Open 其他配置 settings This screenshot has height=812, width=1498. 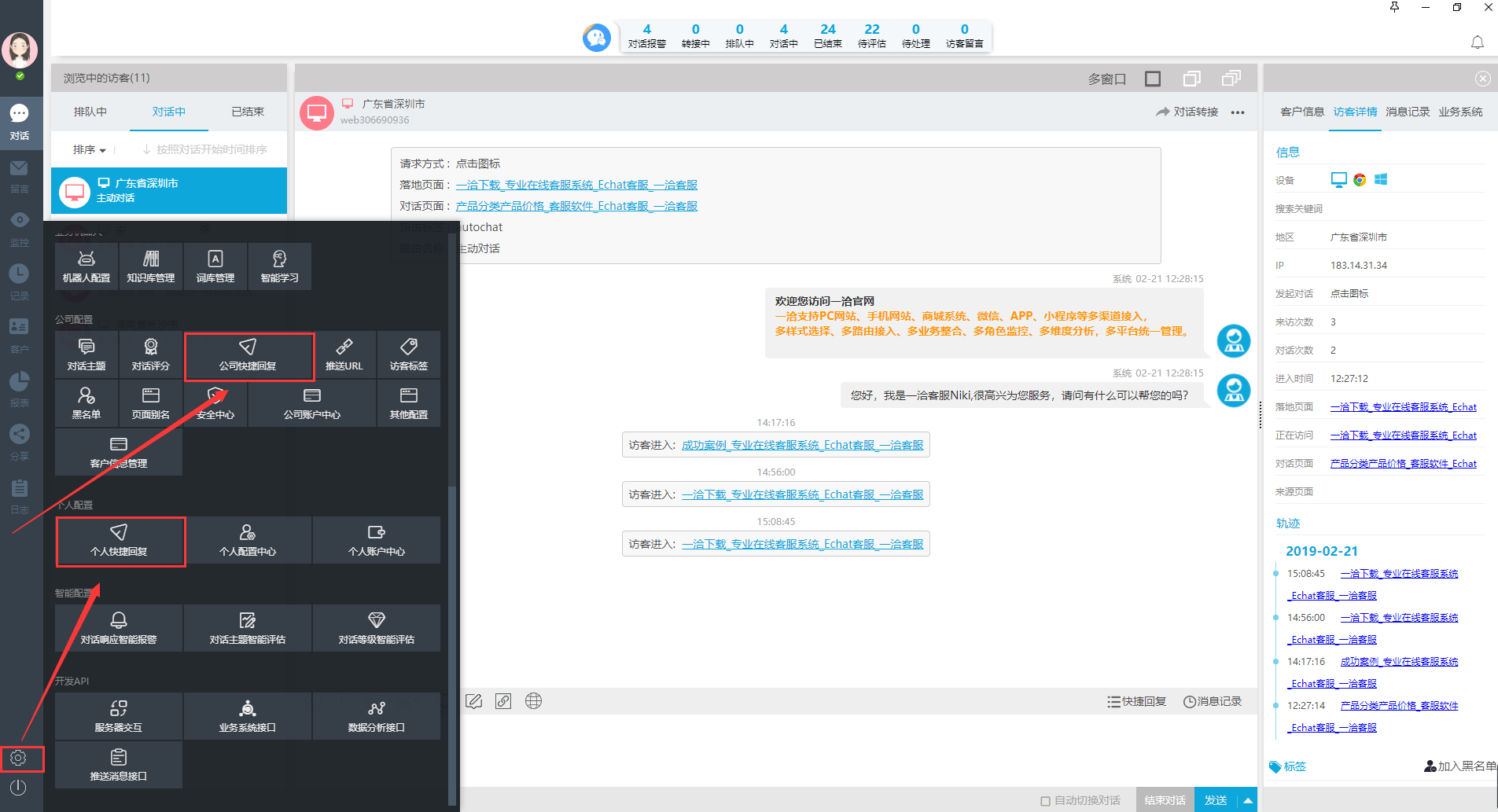click(x=409, y=403)
